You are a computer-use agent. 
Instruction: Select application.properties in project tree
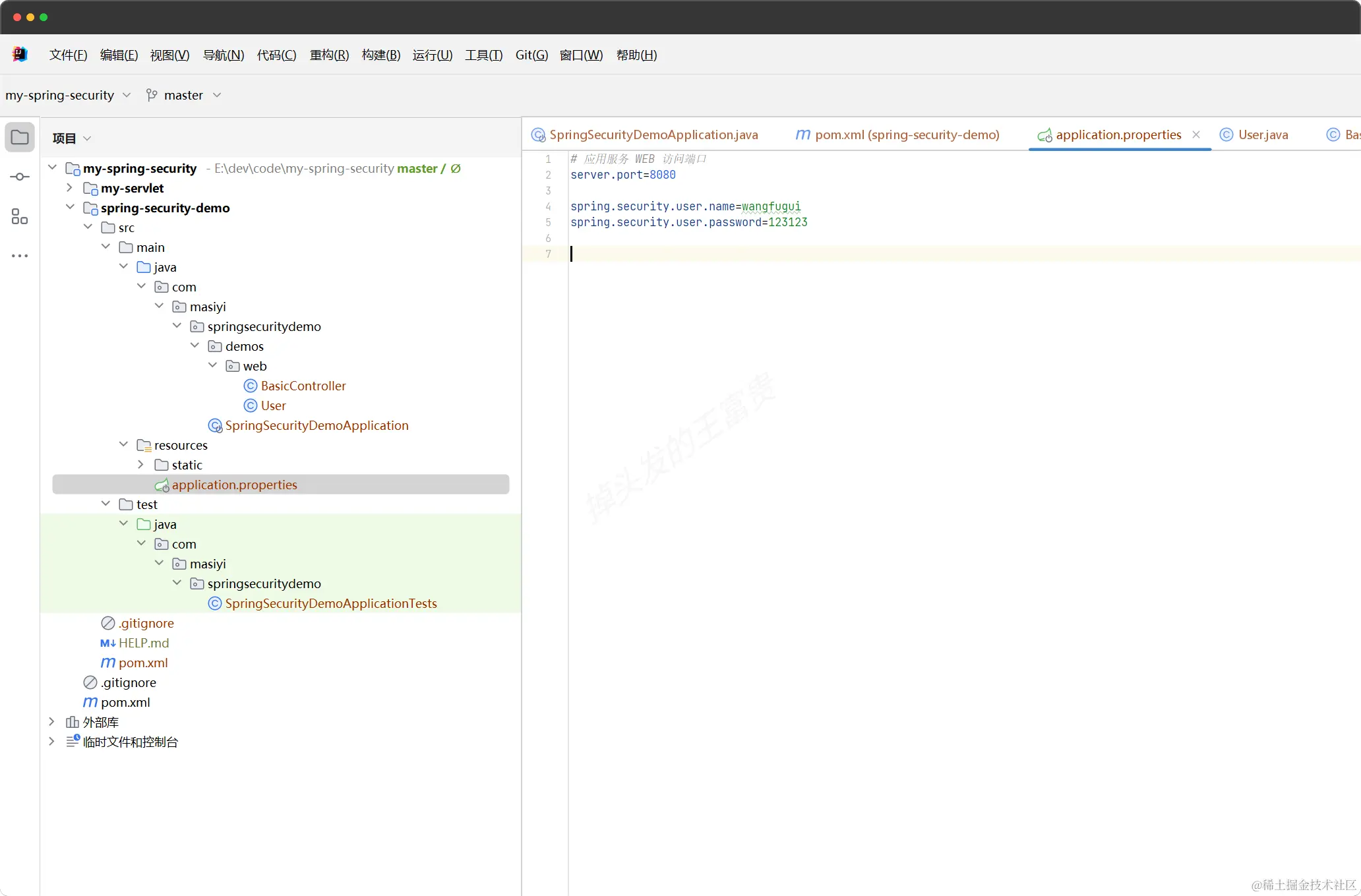point(281,485)
